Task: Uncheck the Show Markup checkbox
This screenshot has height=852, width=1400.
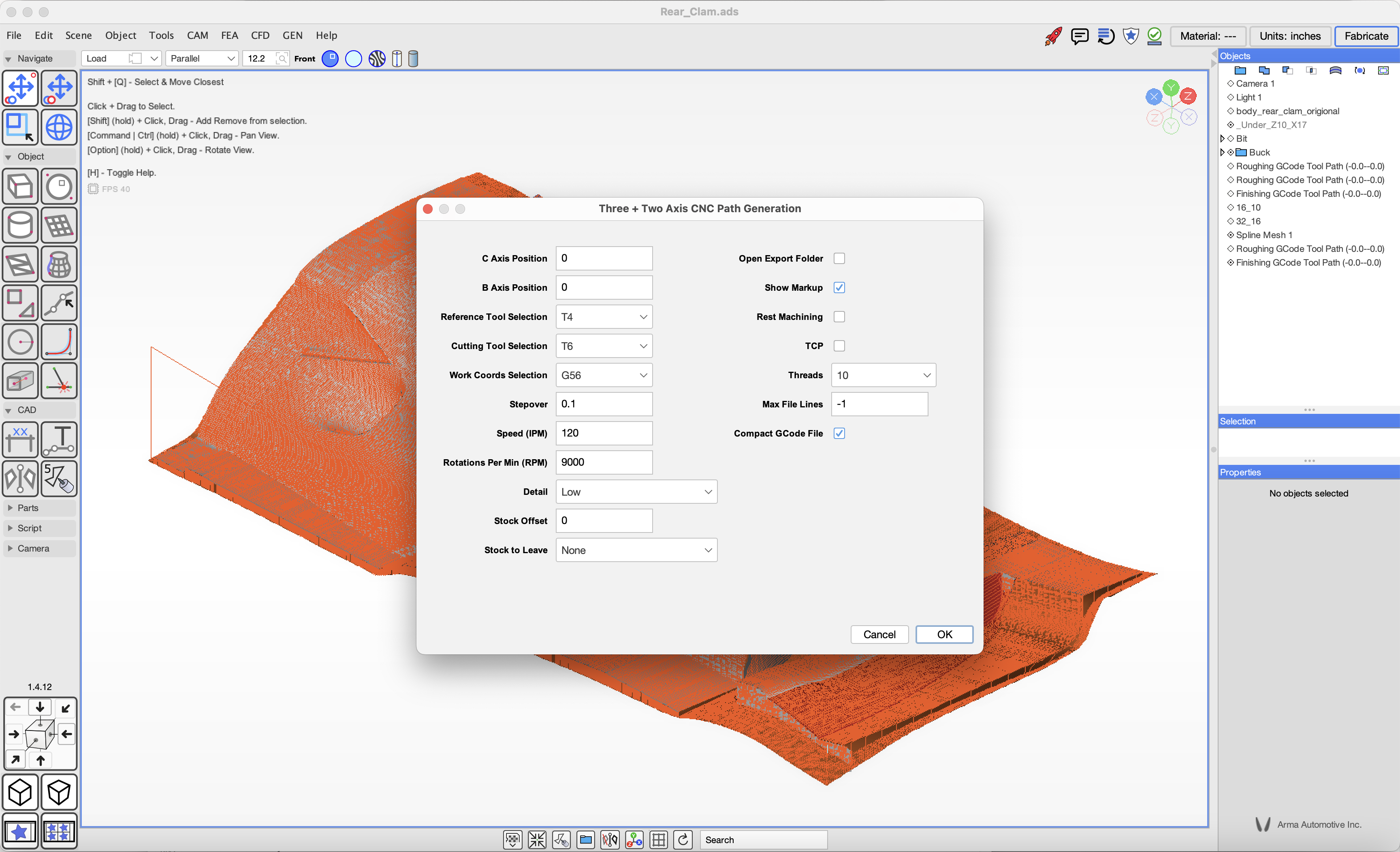Action: [x=839, y=288]
